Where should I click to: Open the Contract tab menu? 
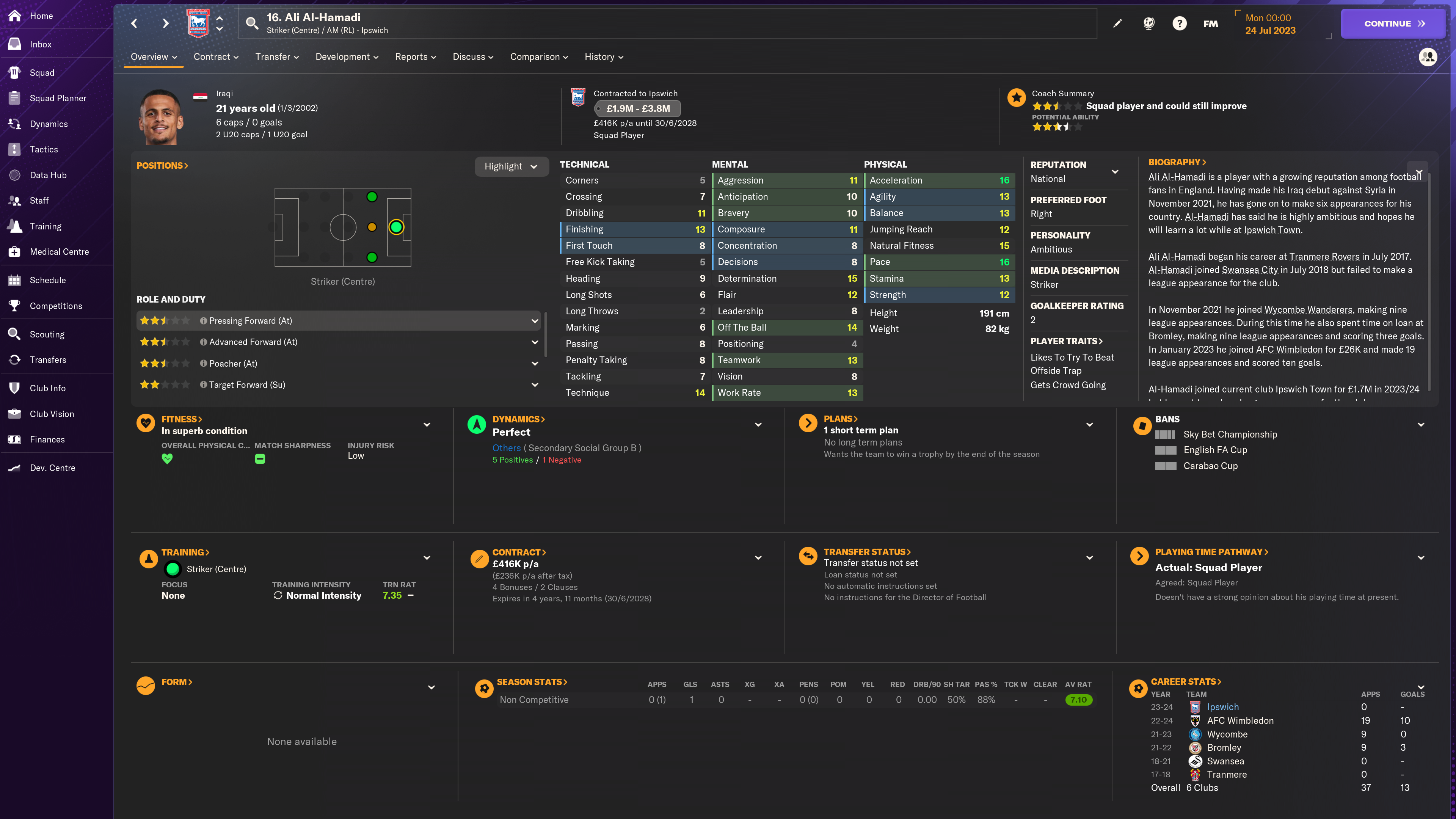tap(216, 56)
